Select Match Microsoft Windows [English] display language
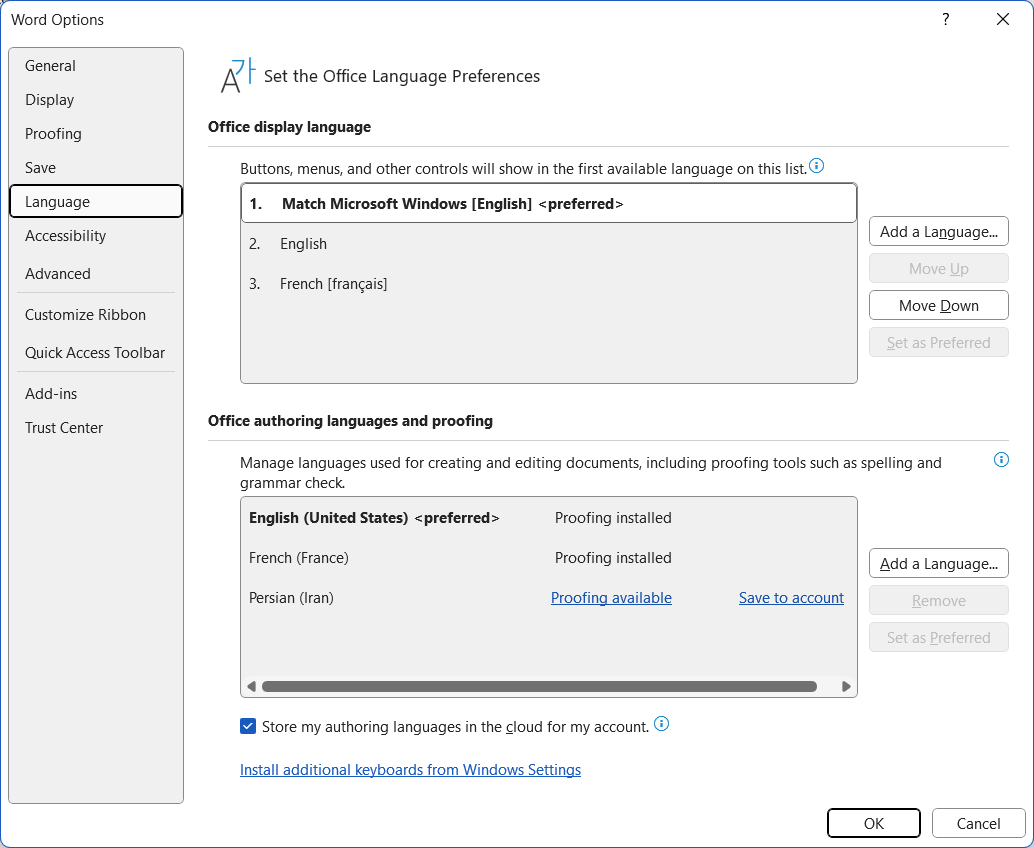This screenshot has width=1034, height=848. click(x=549, y=204)
